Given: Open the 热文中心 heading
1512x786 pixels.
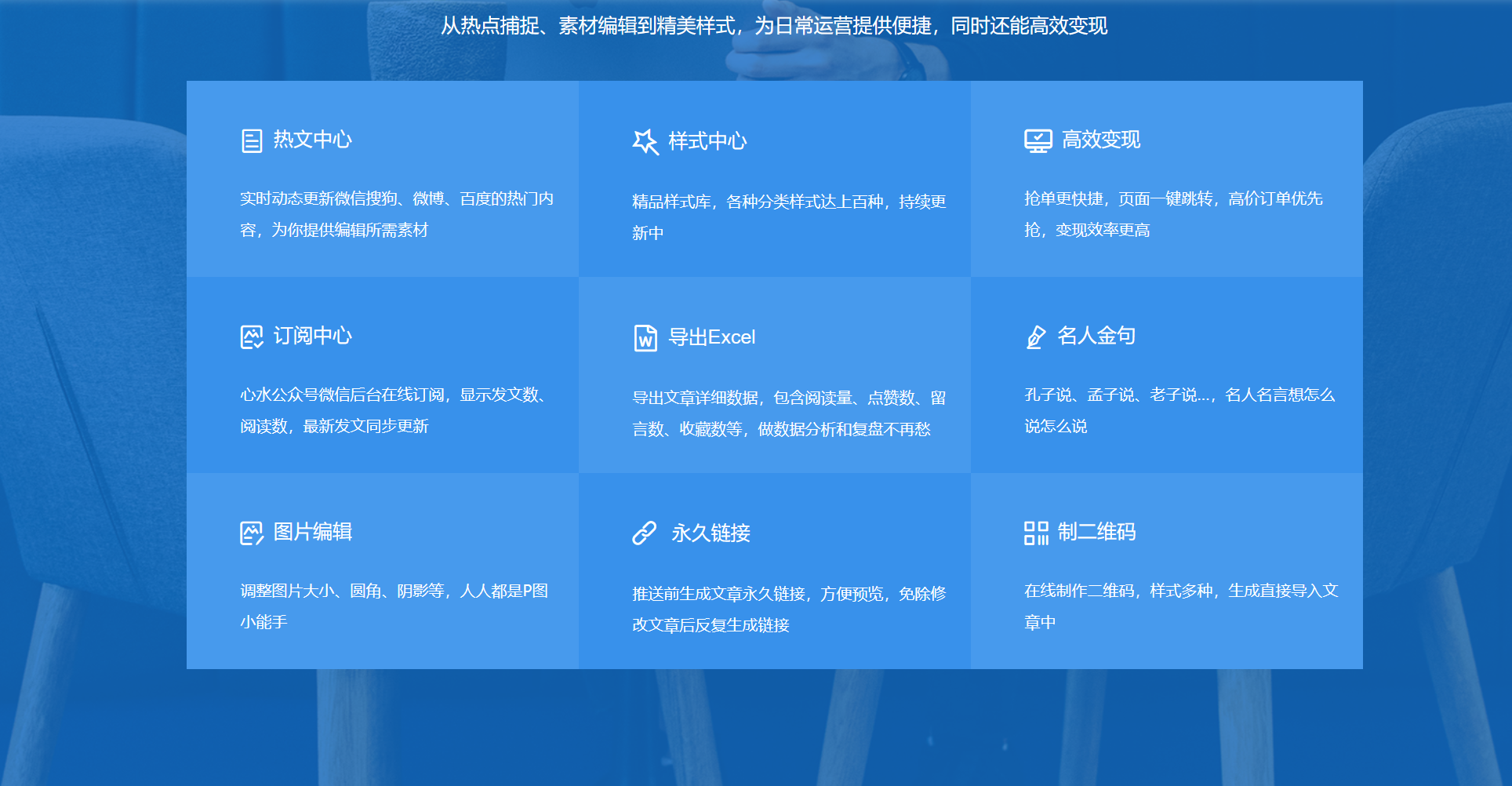Looking at the screenshot, I should [x=312, y=140].
